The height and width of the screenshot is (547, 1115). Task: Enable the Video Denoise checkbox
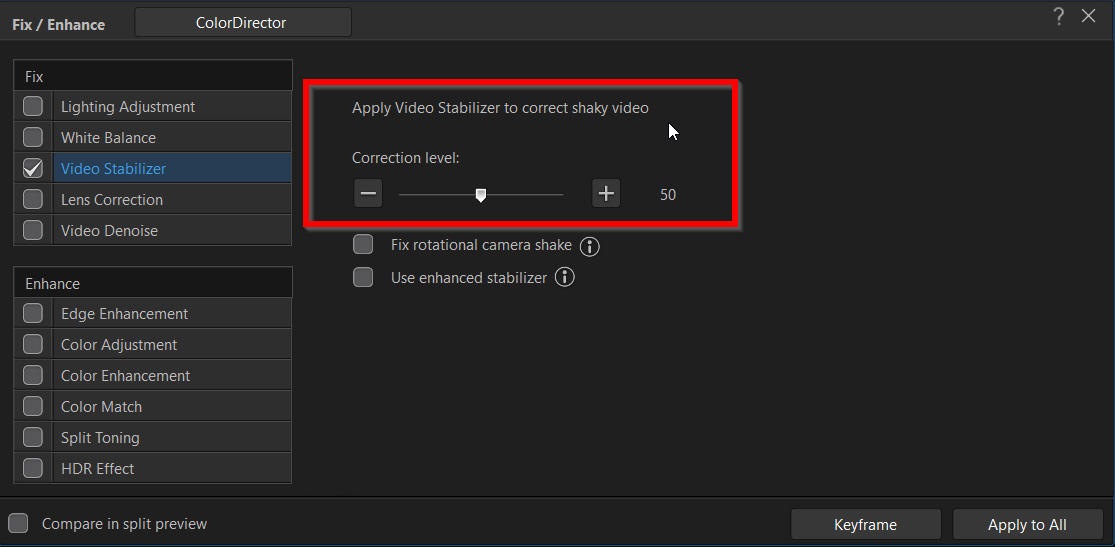coord(33,230)
